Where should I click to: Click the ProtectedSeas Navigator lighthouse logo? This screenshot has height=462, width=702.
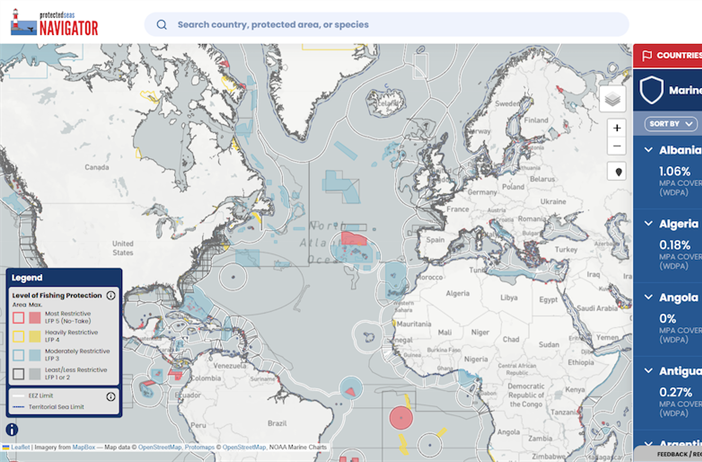pyautogui.click(x=54, y=22)
